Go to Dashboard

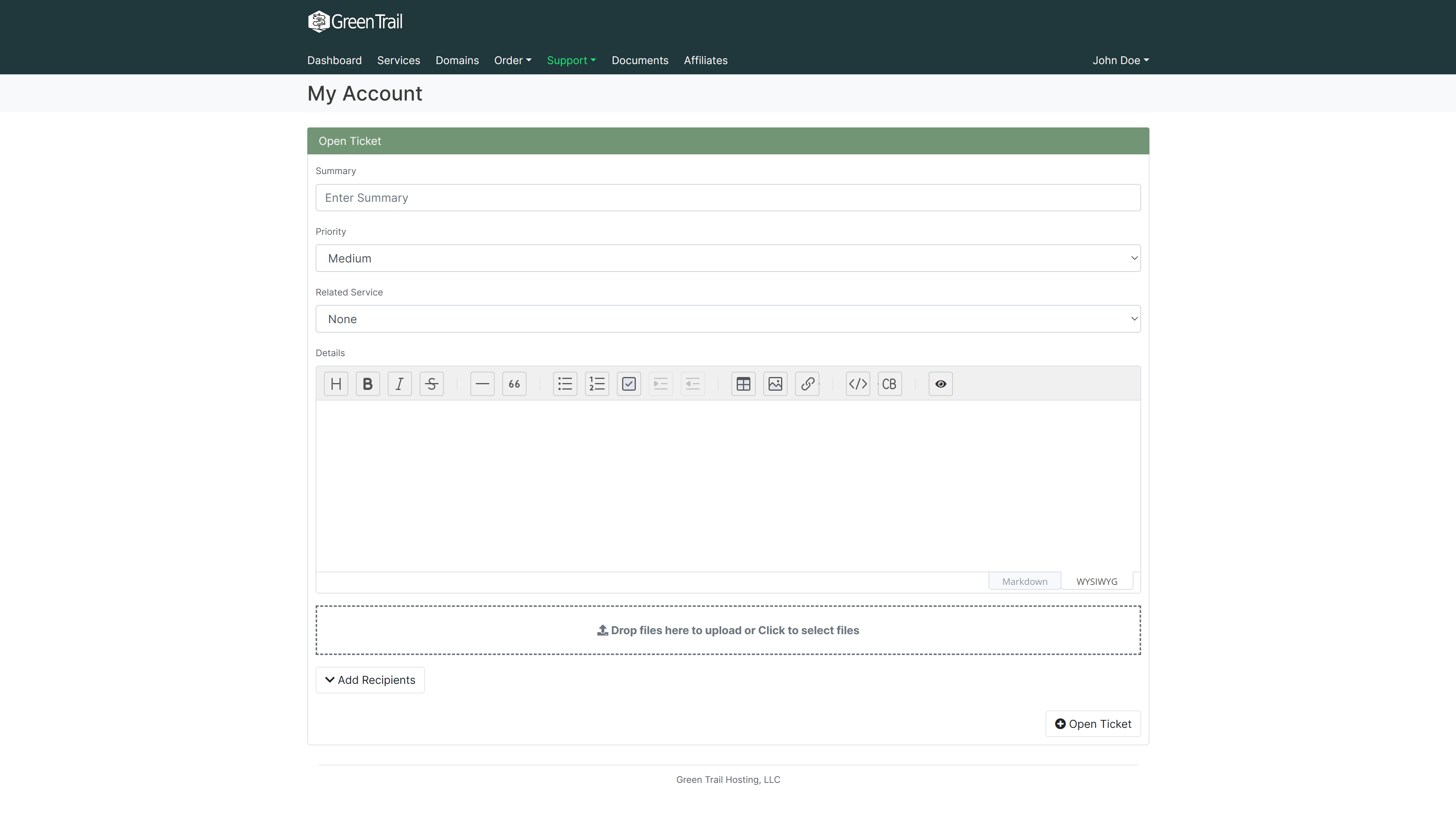pyautogui.click(x=334, y=60)
